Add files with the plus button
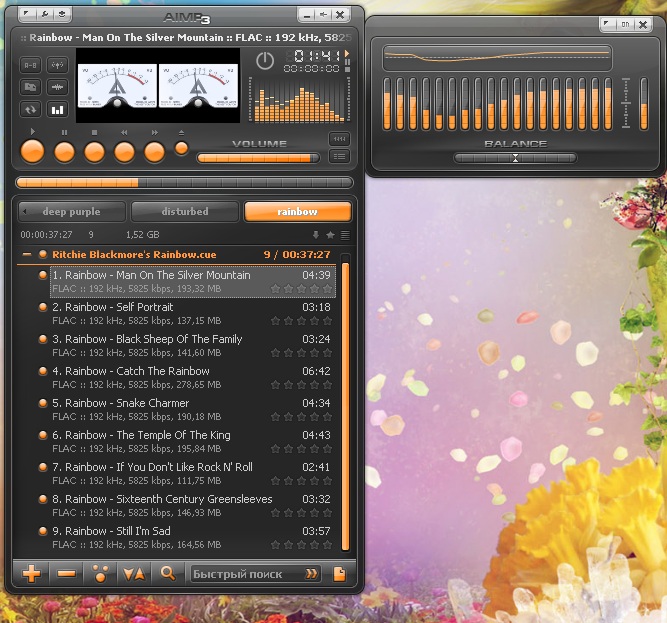 [x=32, y=574]
